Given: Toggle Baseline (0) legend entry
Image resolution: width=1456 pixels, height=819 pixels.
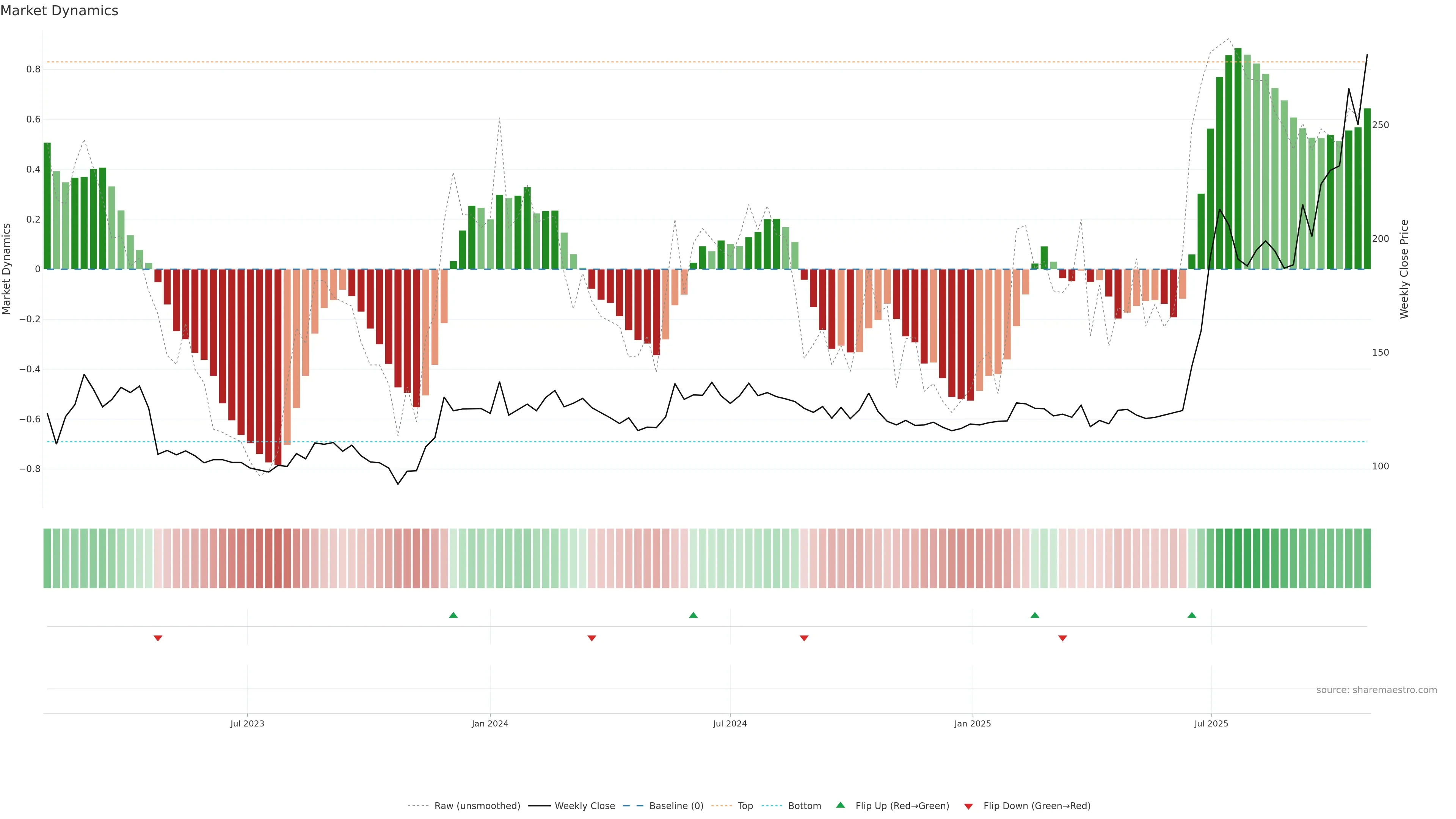Looking at the screenshot, I should 676,806.
